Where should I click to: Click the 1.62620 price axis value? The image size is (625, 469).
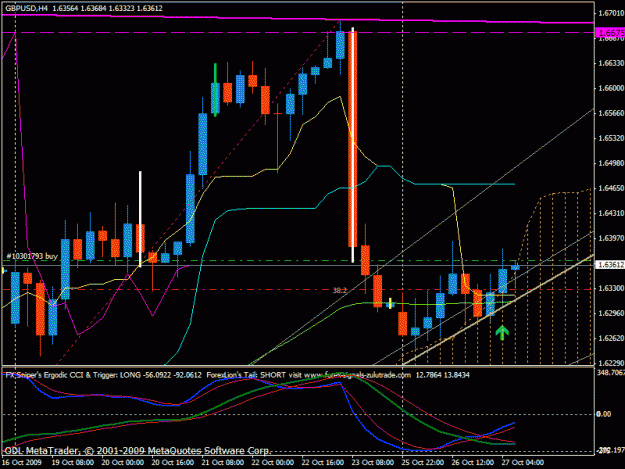(611, 338)
